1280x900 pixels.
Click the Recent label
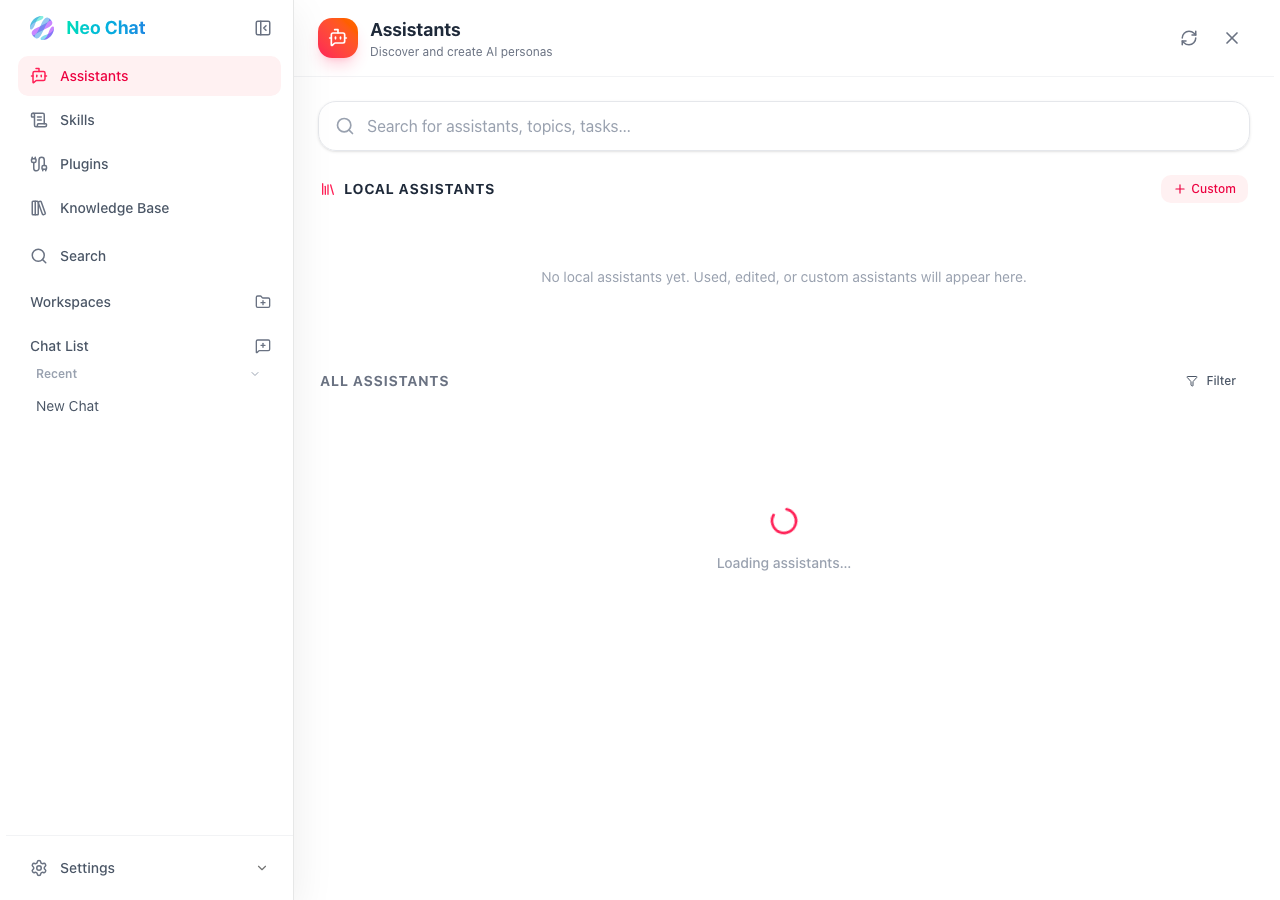click(x=56, y=374)
